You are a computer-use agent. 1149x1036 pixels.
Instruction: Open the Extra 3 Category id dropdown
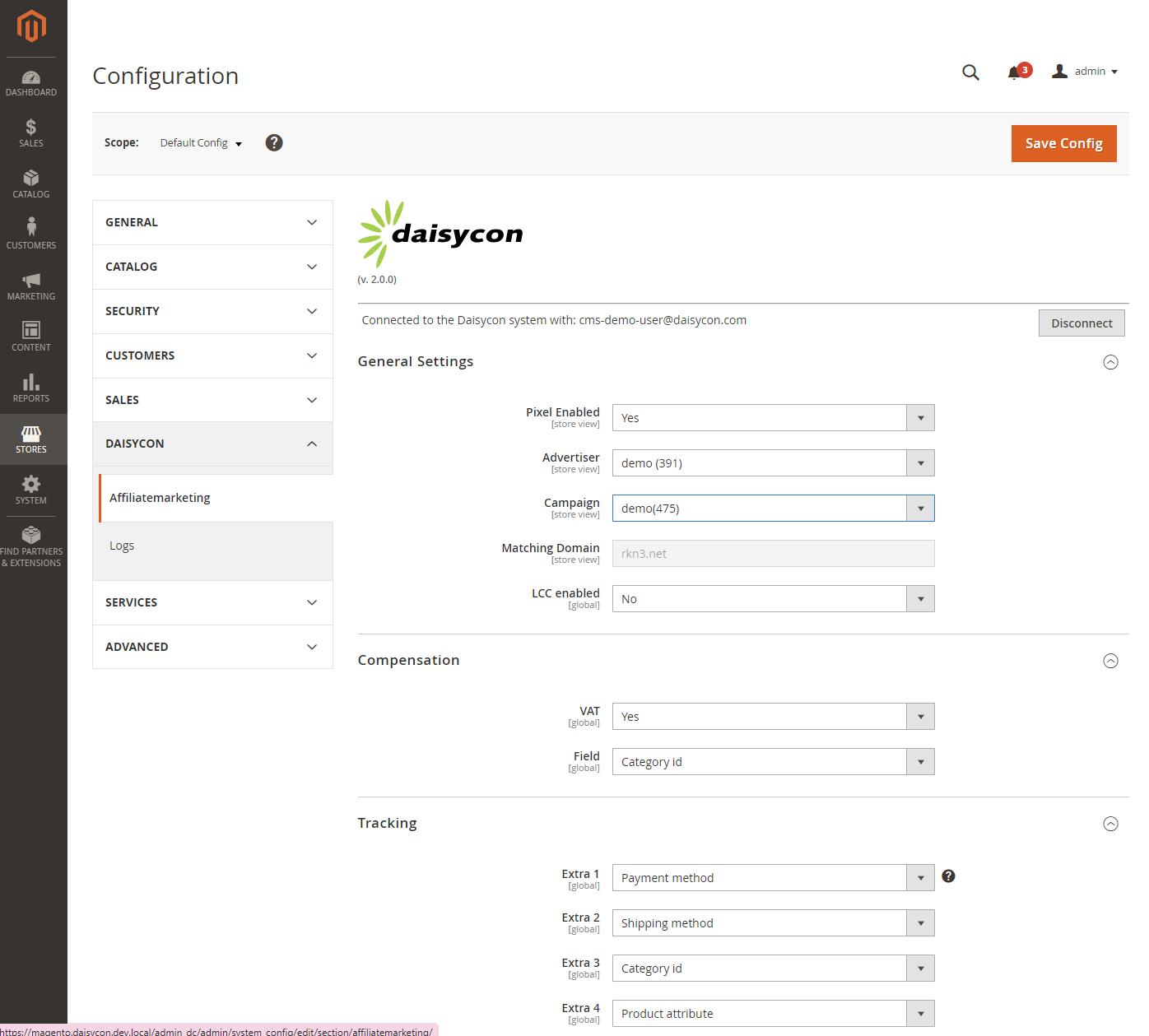tap(774, 969)
